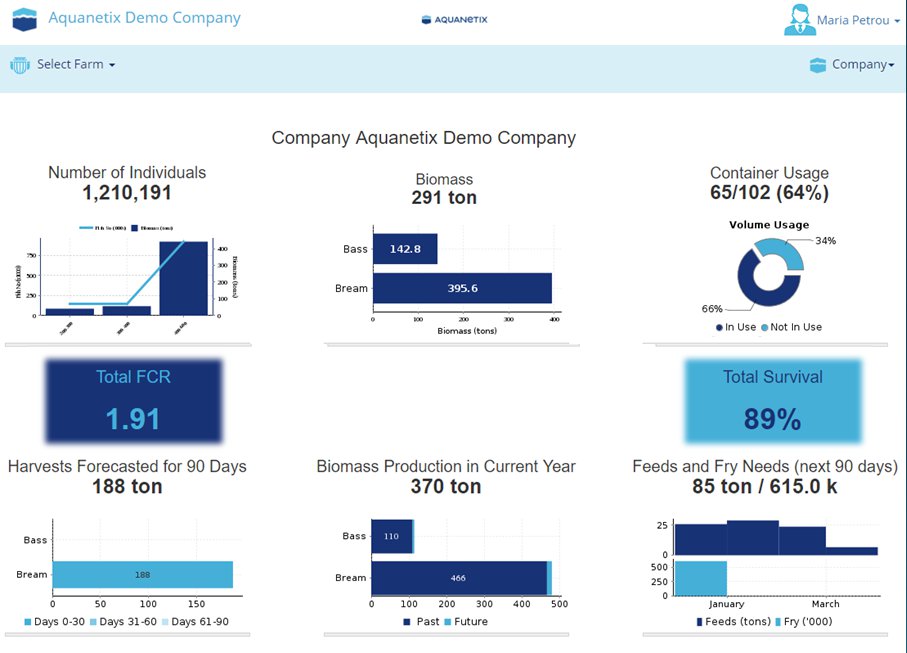Screen dimensions: 907x653
Task: Click the Container Usage title
Action: click(769, 173)
